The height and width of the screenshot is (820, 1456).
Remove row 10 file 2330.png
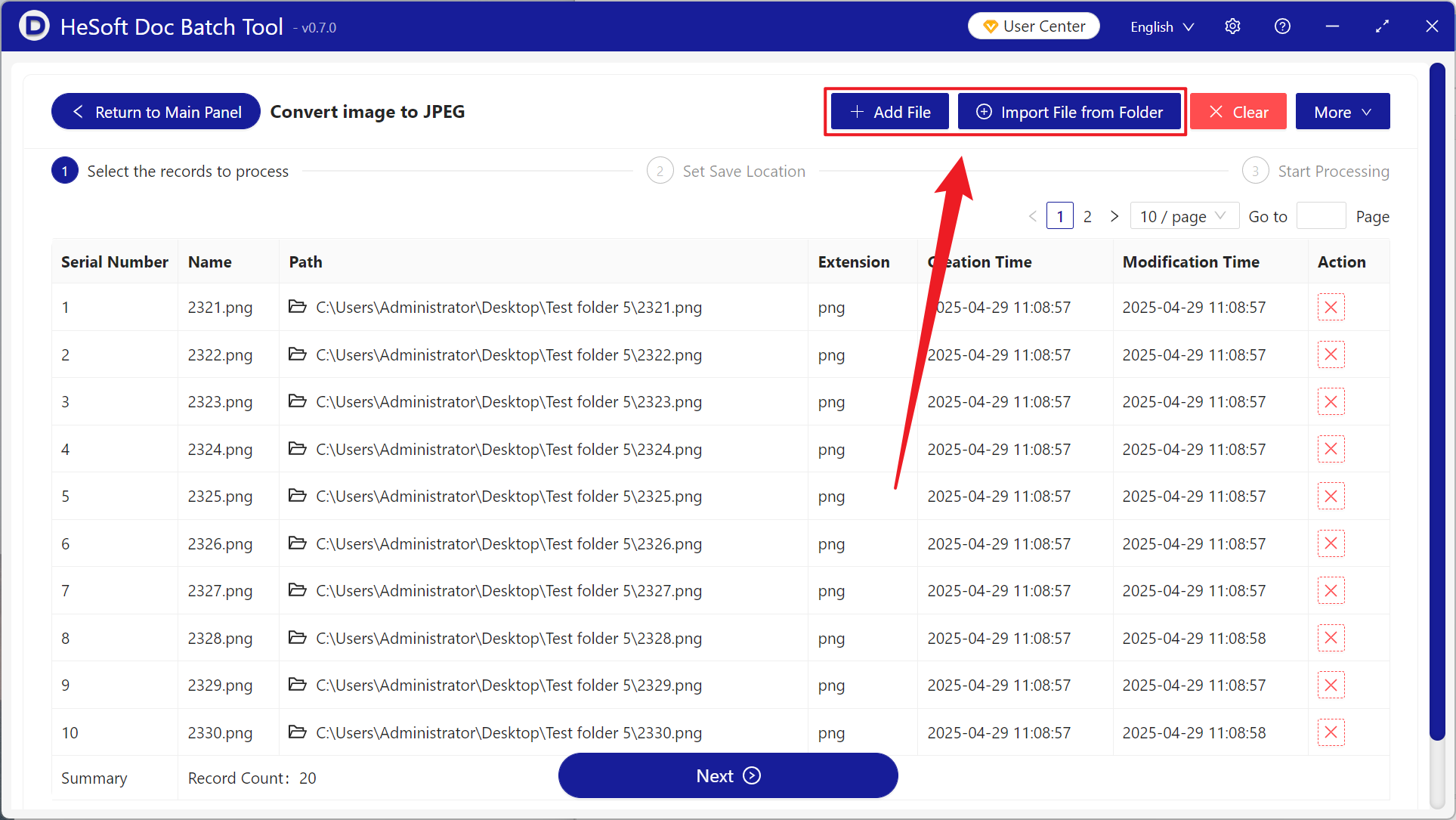[x=1331, y=732]
